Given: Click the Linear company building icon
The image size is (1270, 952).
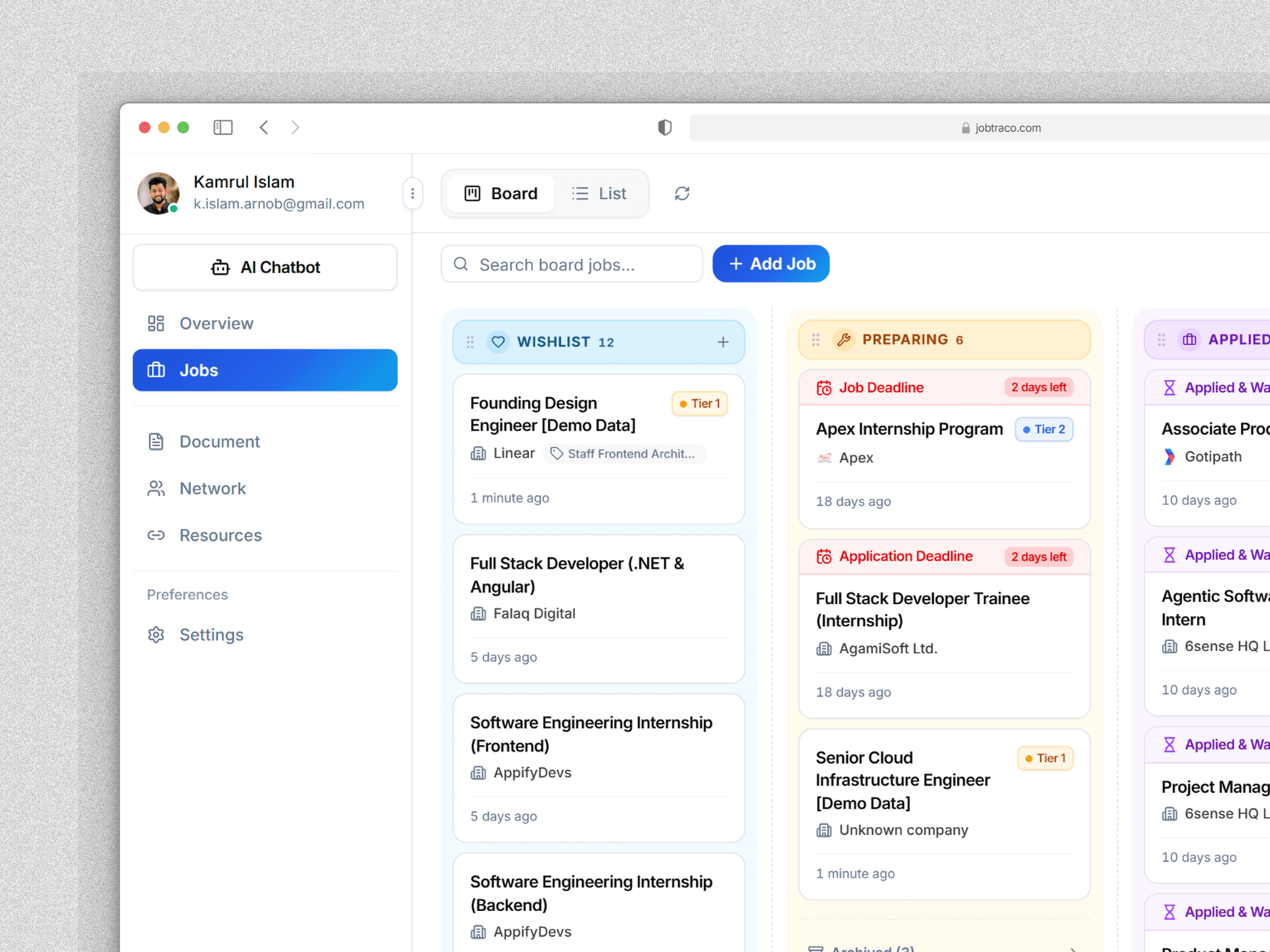Looking at the screenshot, I should click(x=478, y=454).
